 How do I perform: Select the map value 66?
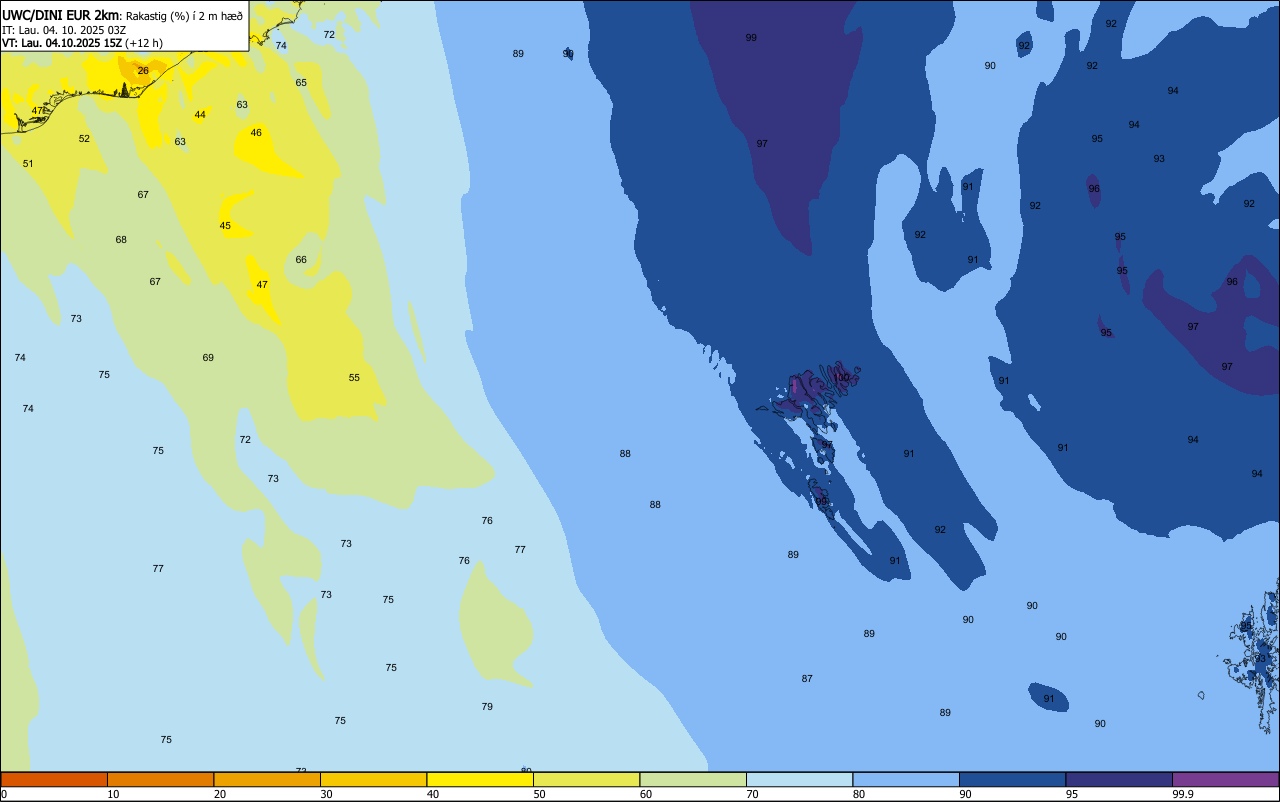[301, 260]
